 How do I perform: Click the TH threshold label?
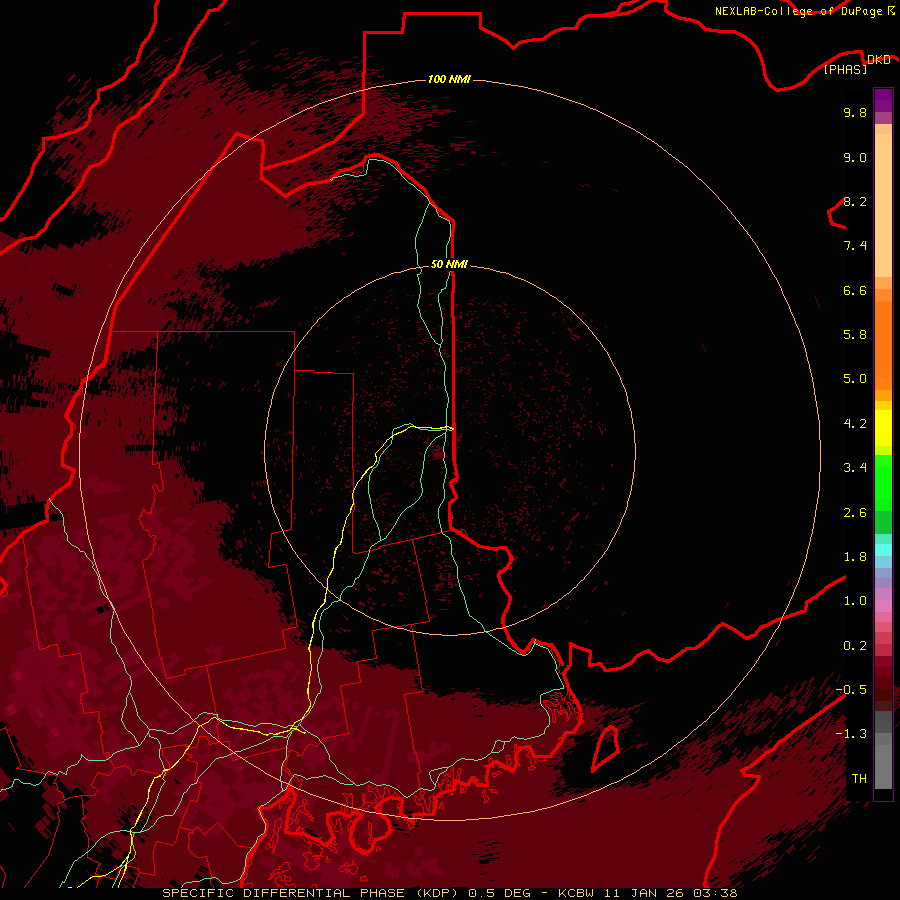pos(859,779)
